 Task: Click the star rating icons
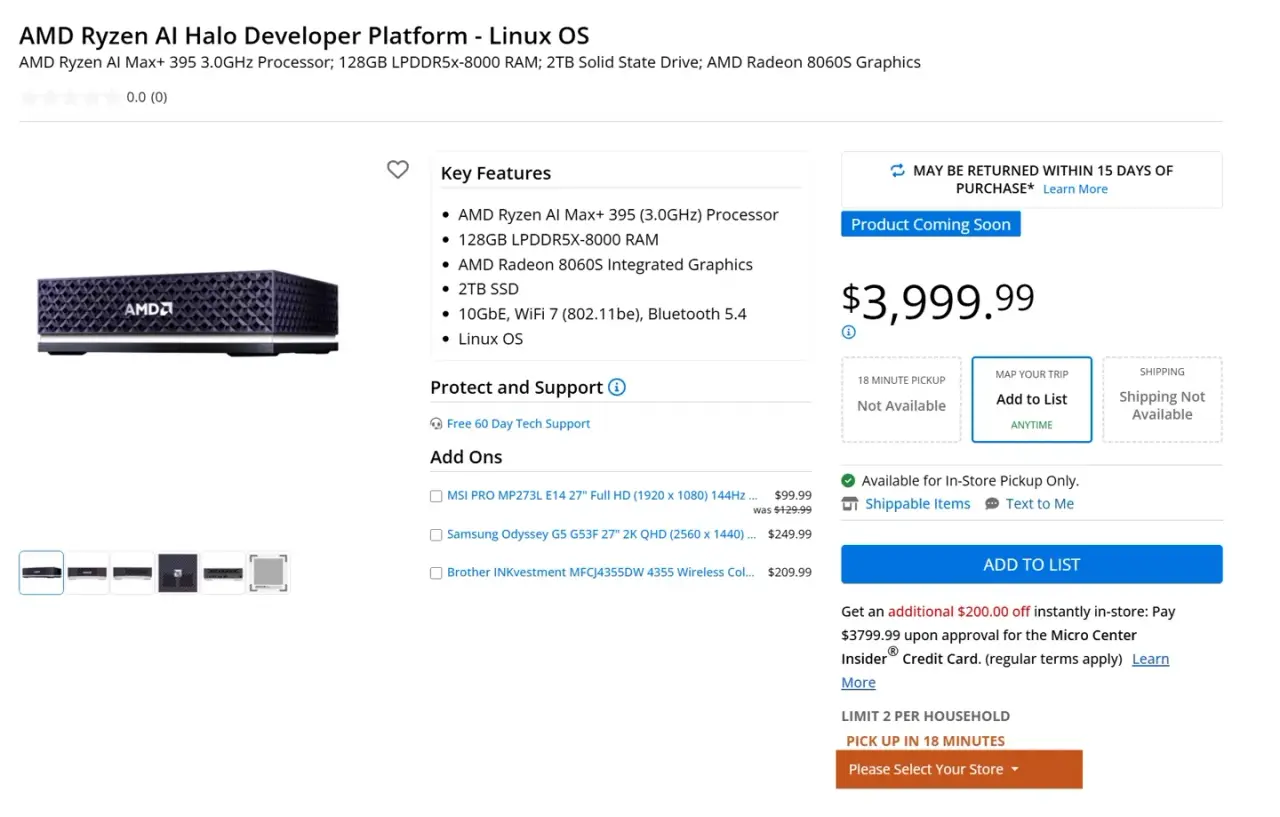point(70,97)
